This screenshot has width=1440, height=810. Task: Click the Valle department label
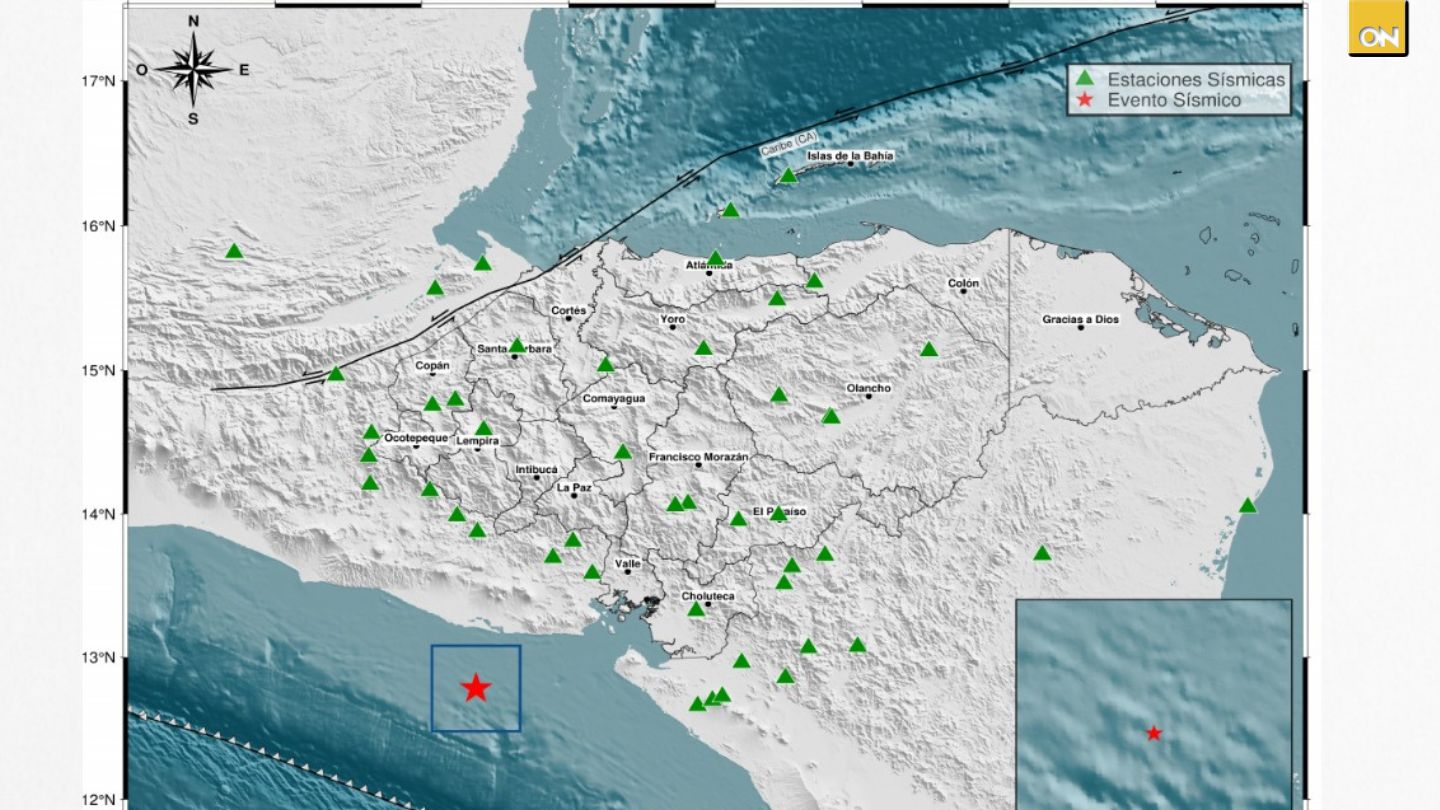[x=628, y=564]
